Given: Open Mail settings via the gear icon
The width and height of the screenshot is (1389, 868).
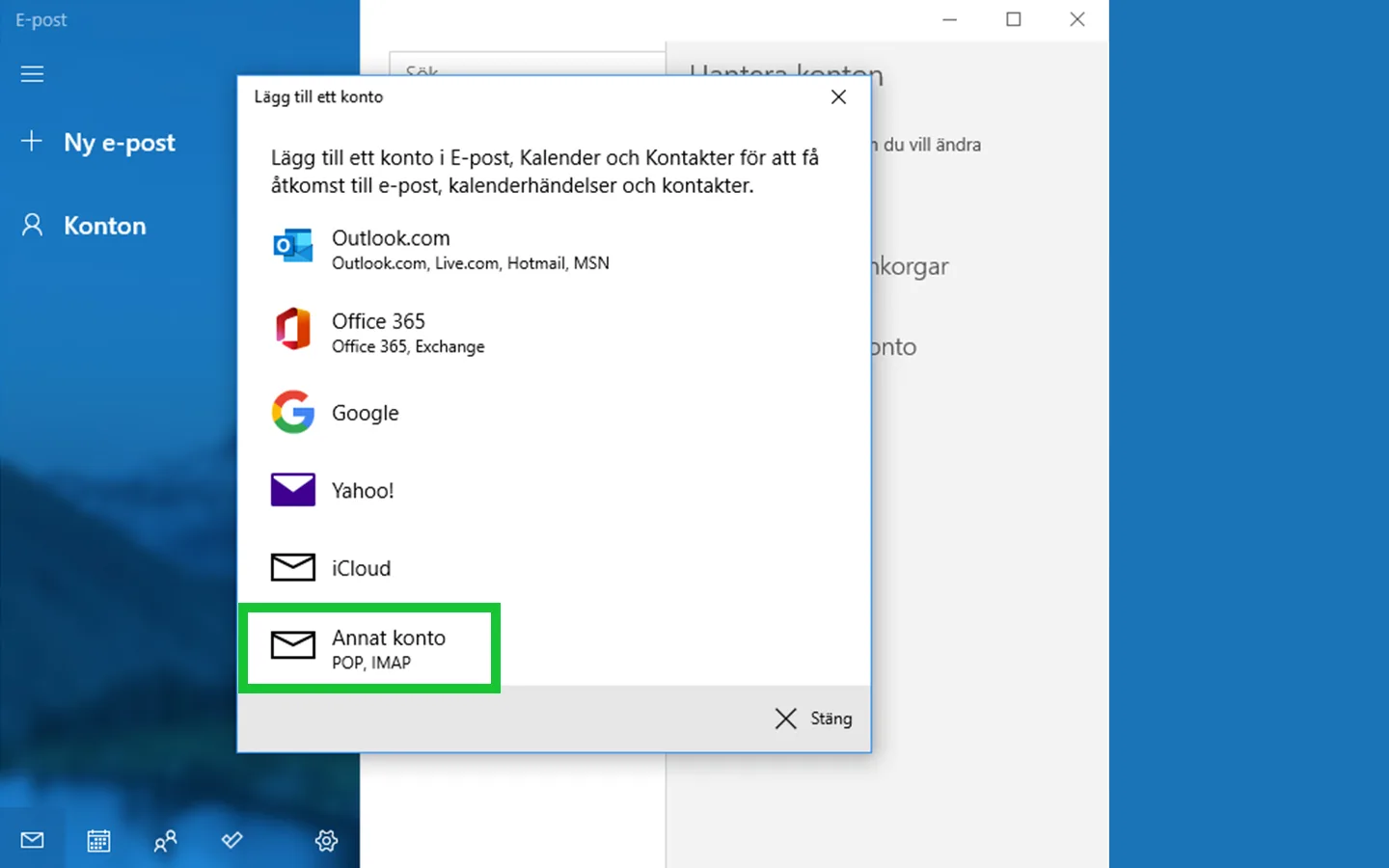Looking at the screenshot, I should pos(326,840).
